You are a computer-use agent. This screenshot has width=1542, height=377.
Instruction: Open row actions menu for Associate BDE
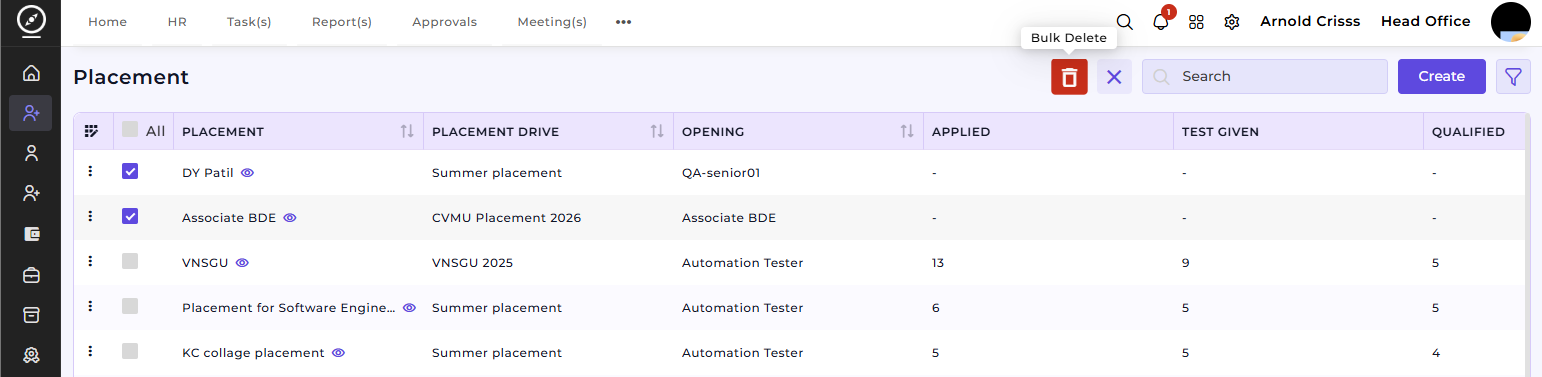pyautogui.click(x=91, y=216)
